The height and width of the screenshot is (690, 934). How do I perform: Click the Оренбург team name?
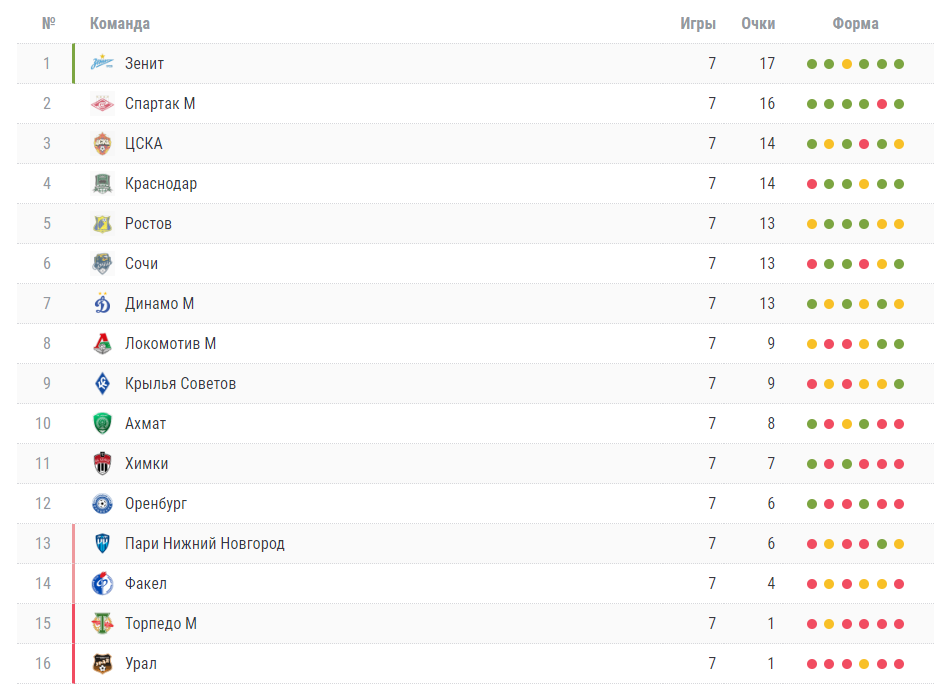(x=155, y=503)
